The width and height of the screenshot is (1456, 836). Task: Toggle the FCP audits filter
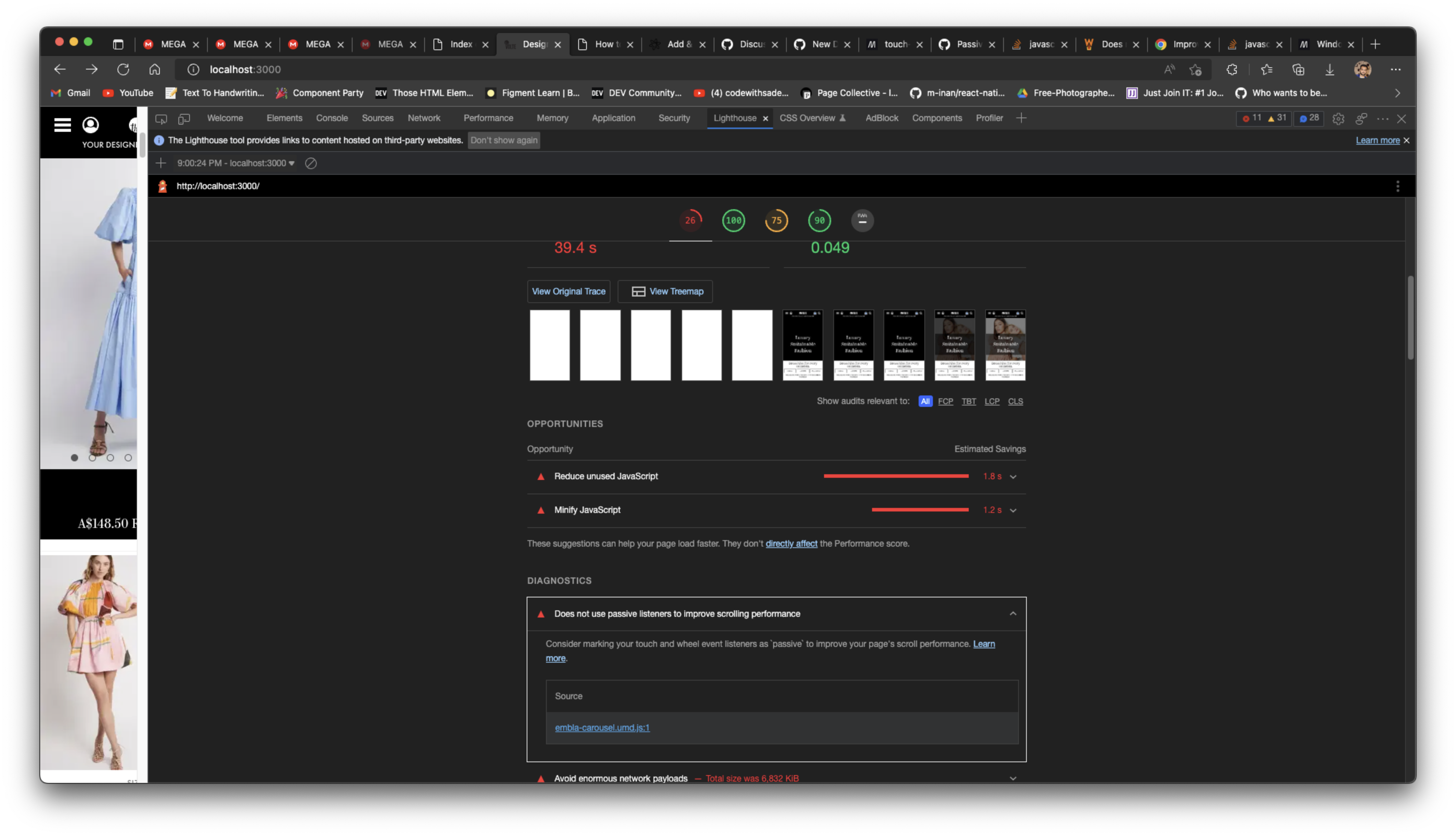point(945,402)
